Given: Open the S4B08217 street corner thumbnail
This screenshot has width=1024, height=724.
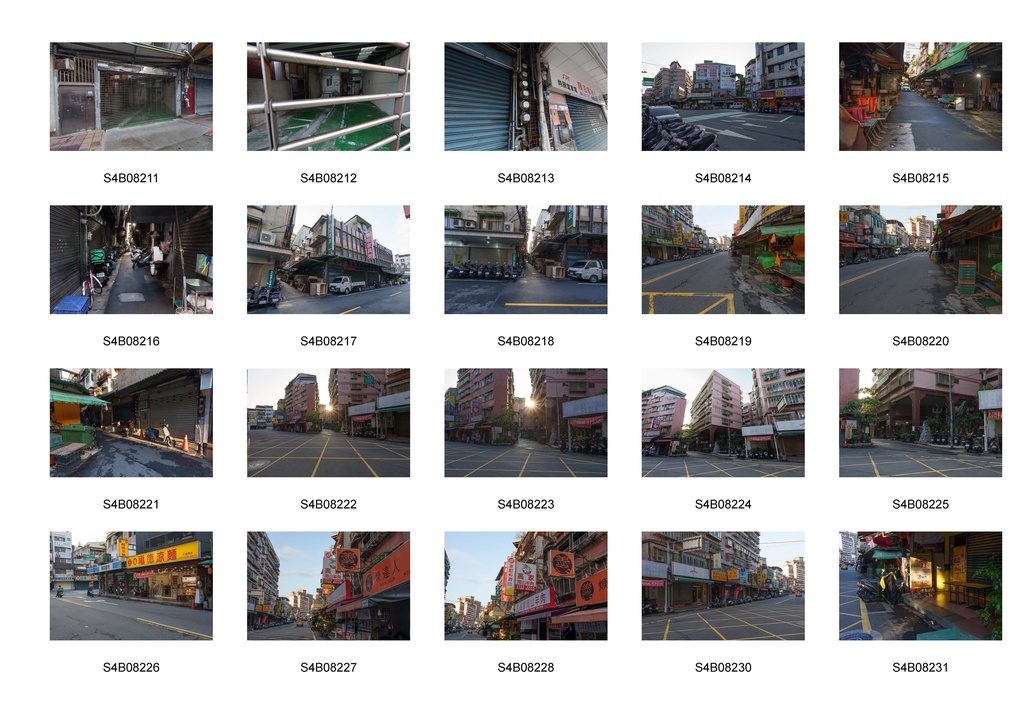Looking at the screenshot, I should click(x=328, y=260).
